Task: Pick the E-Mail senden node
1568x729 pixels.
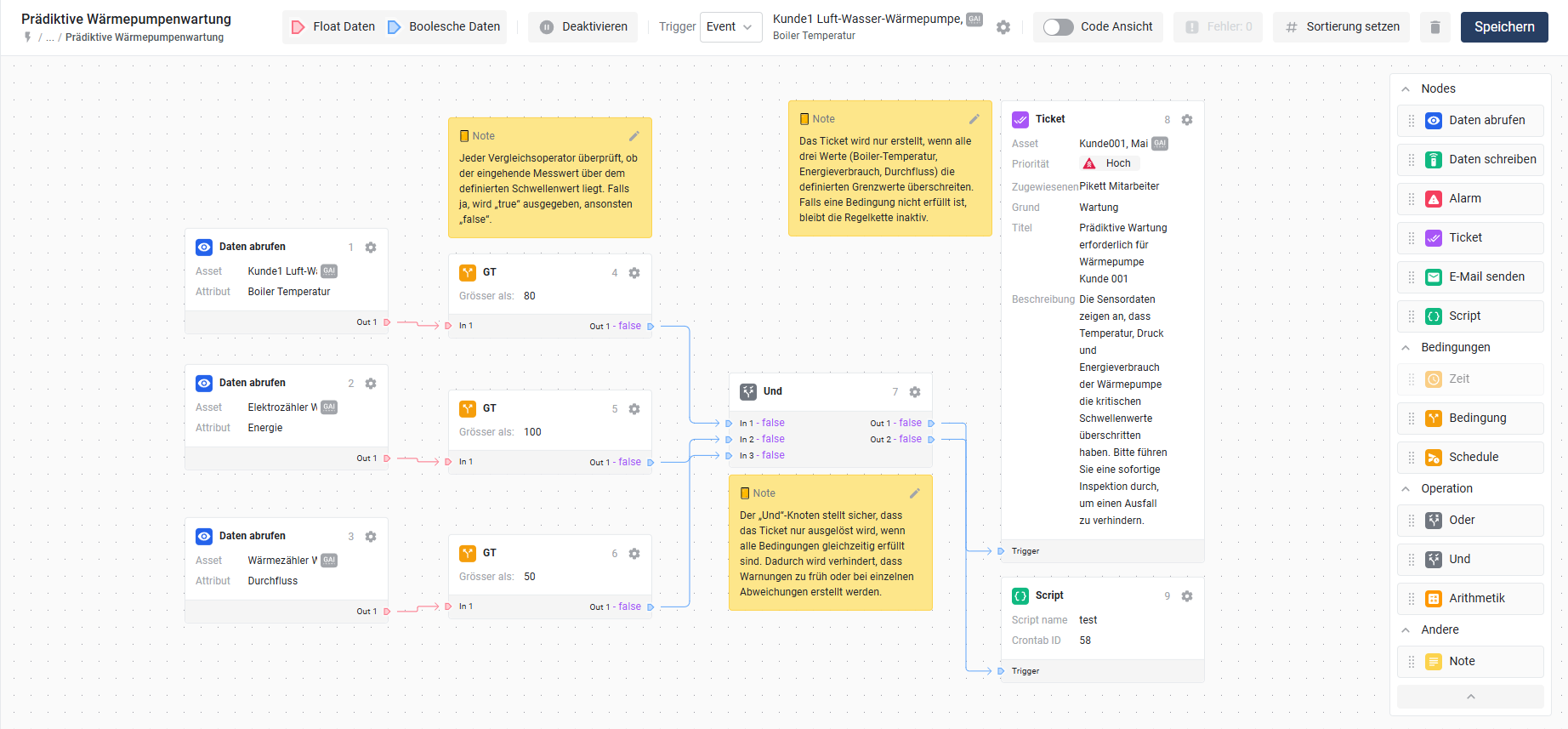Action: (x=1469, y=277)
